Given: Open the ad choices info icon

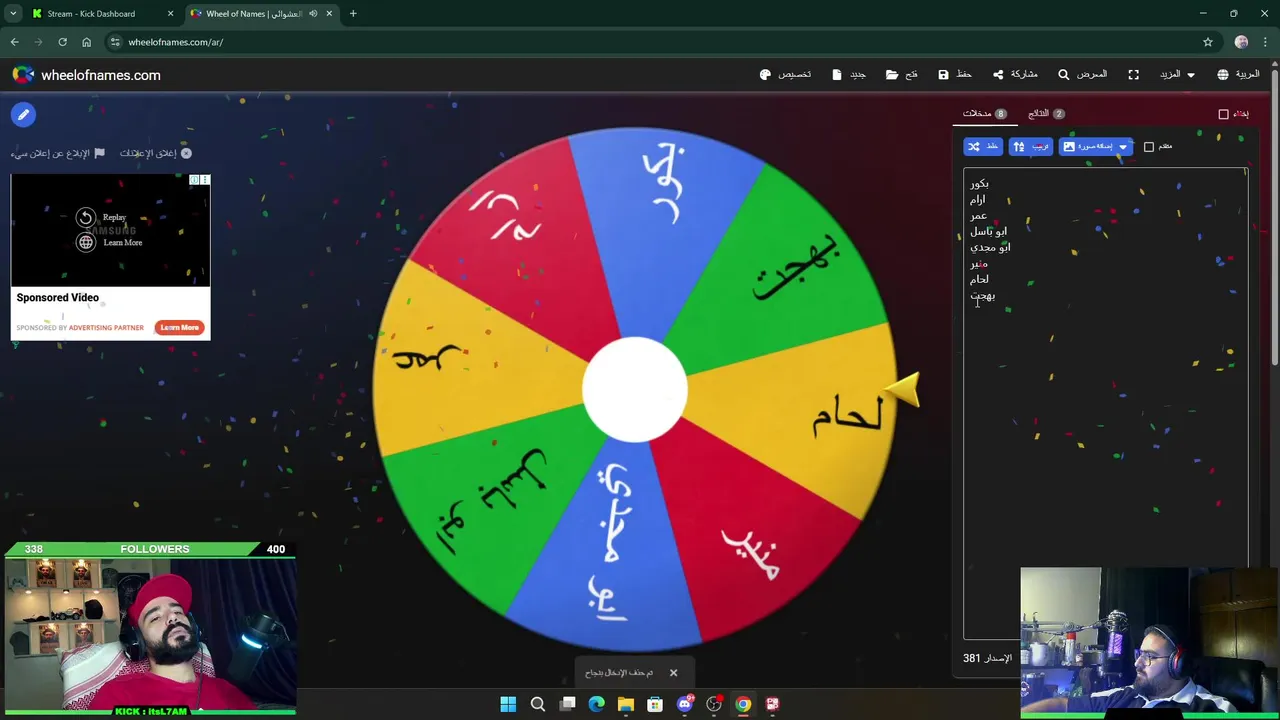Looking at the screenshot, I should click(x=195, y=180).
